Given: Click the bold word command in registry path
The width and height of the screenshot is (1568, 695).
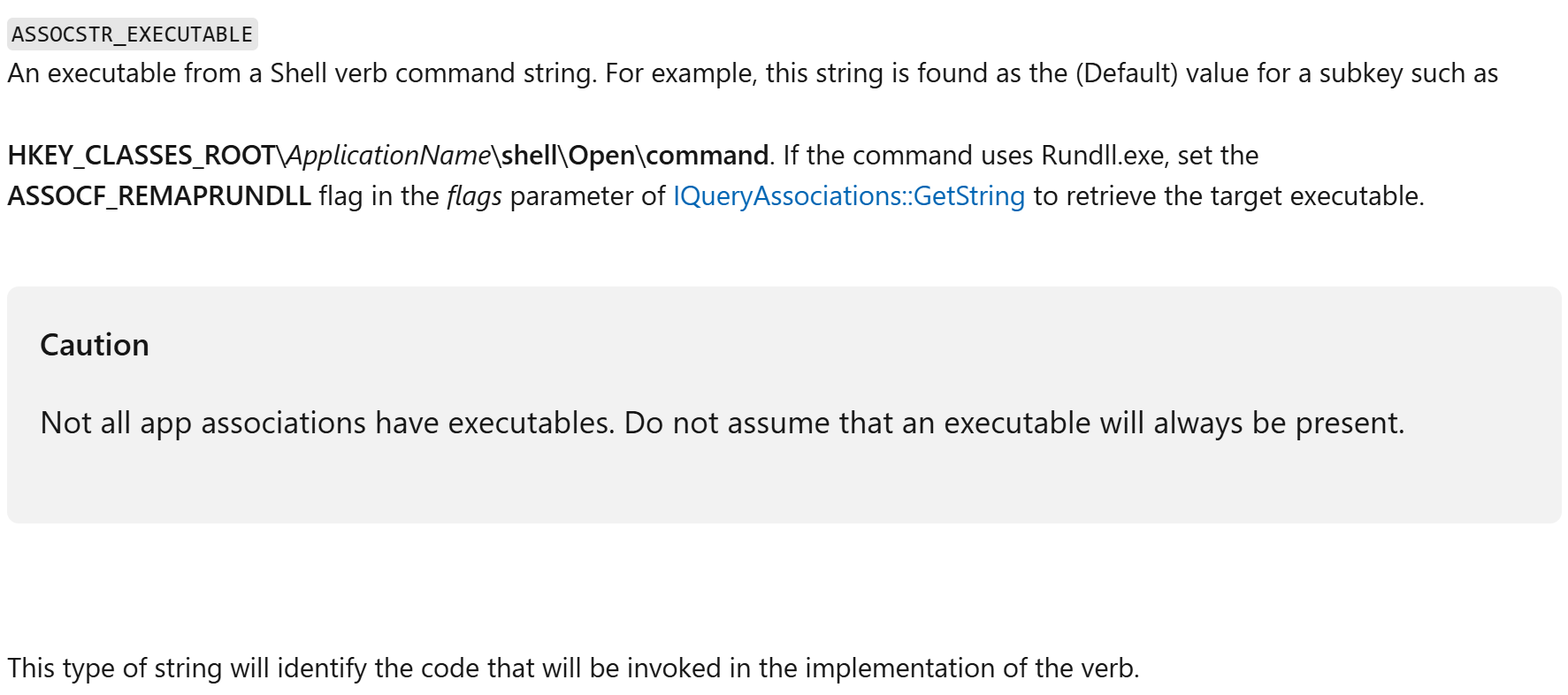Looking at the screenshot, I should tap(707, 156).
